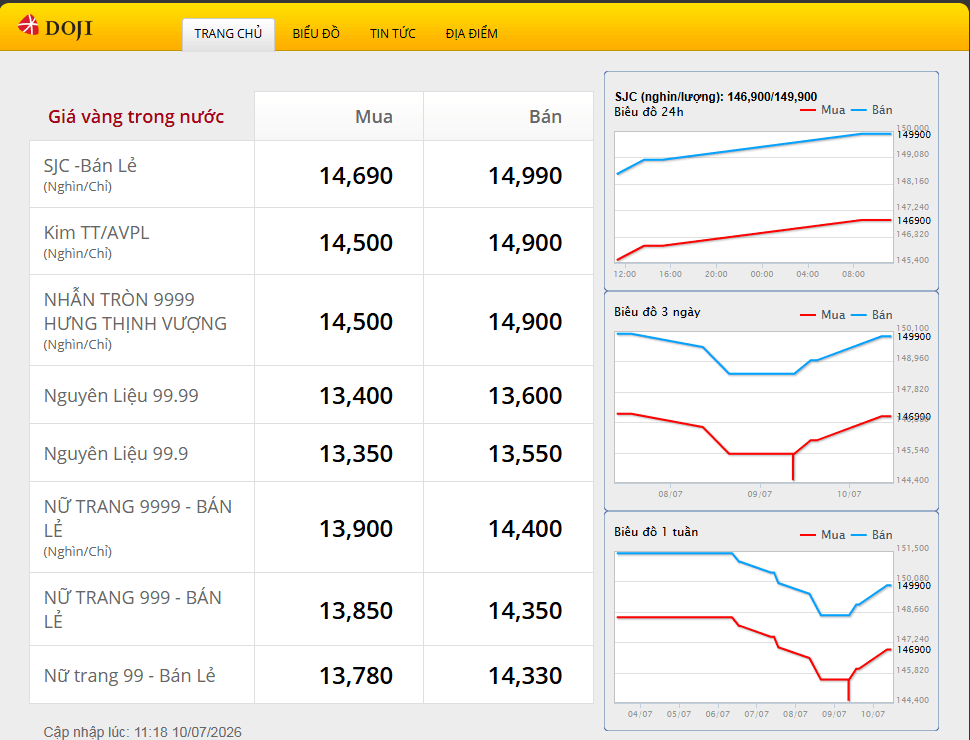Viewport: 970px width, 740px height.
Task: Go to the ĐỊA ĐIỂM tab
Action: tap(471, 34)
